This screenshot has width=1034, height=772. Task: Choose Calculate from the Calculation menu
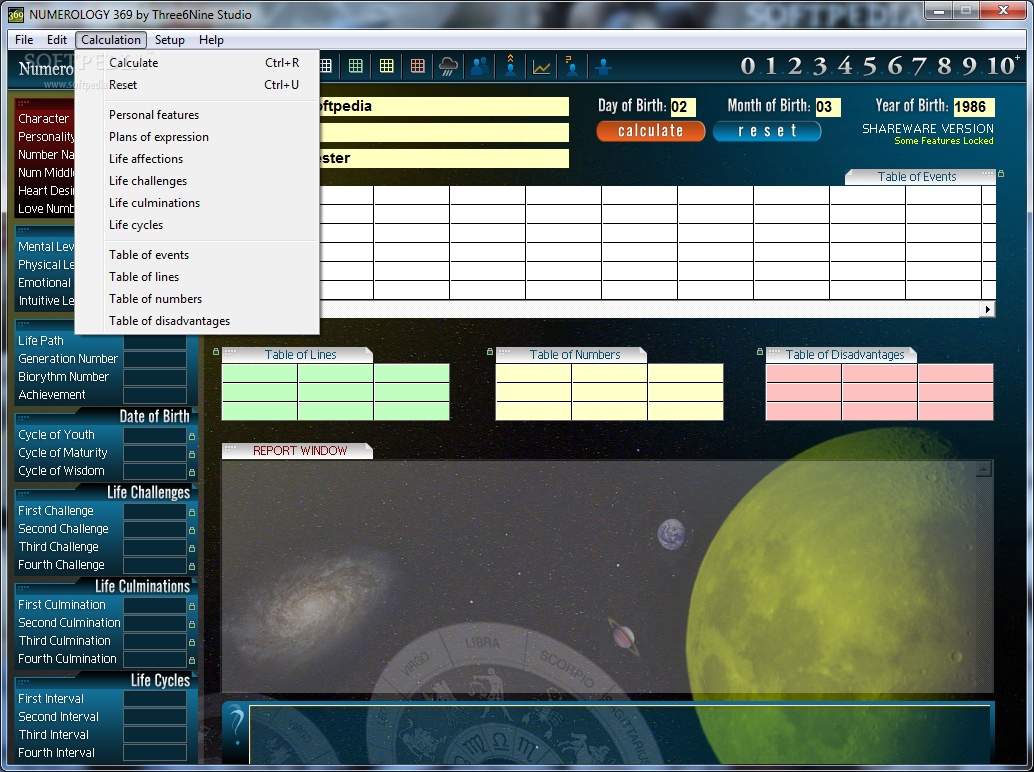pos(197,63)
